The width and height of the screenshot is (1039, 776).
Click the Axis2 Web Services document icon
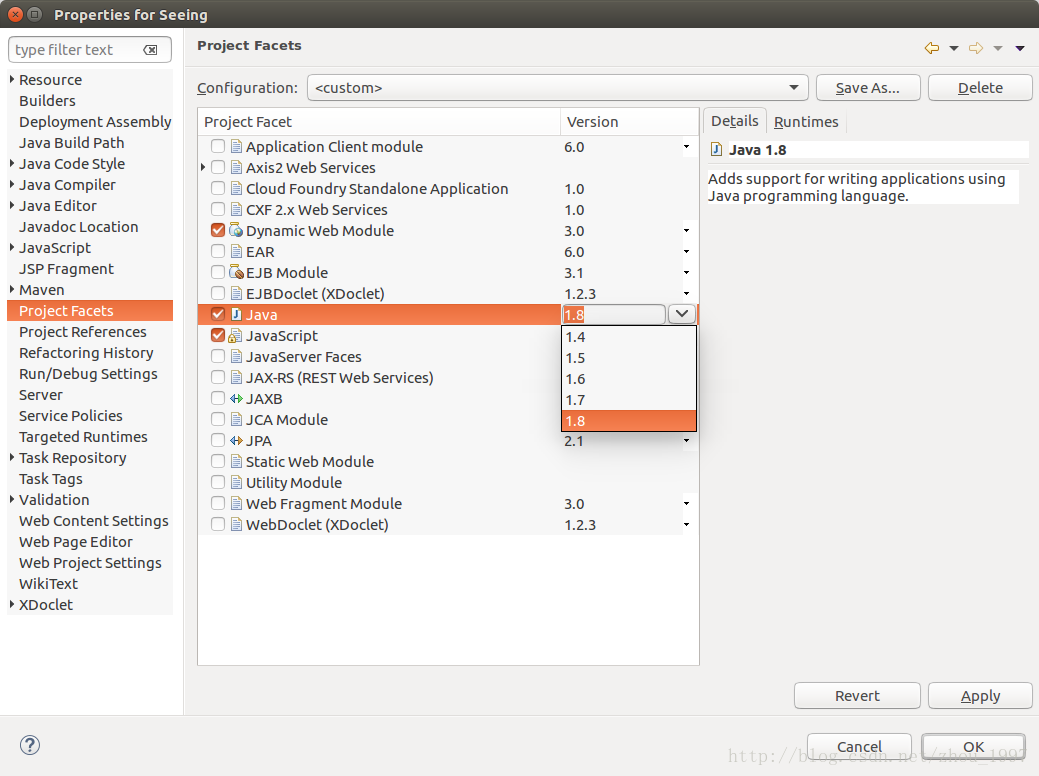pos(236,168)
